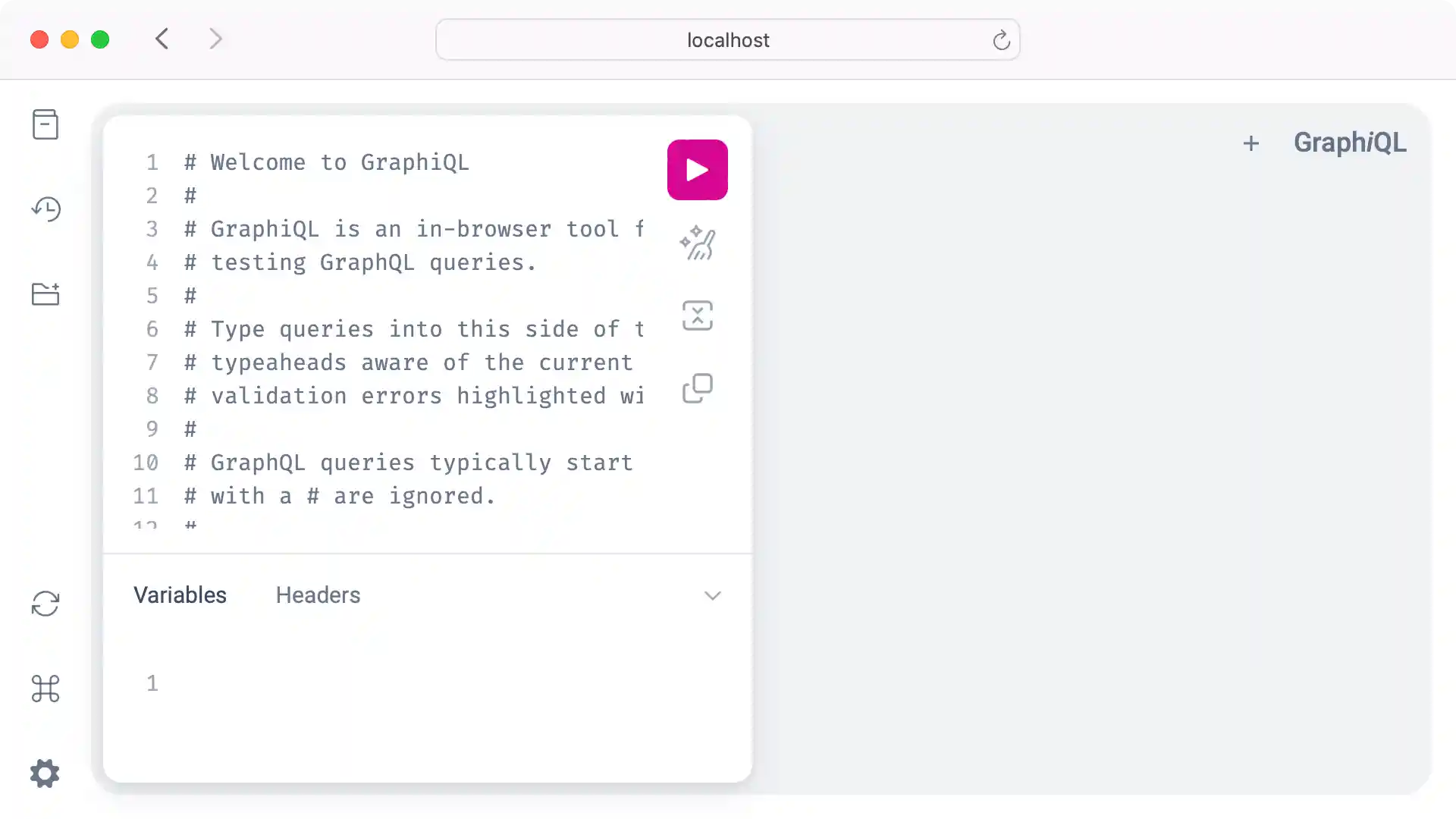The image size is (1456, 819).
Task: Click the GraphiQL logo link
Action: [x=1350, y=142]
